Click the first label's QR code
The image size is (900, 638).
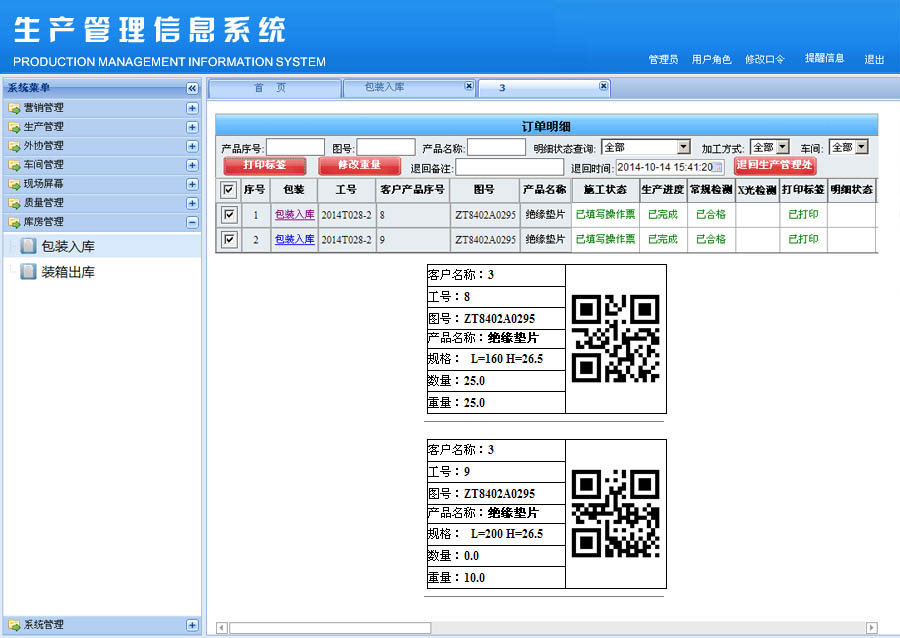coord(615,338)
